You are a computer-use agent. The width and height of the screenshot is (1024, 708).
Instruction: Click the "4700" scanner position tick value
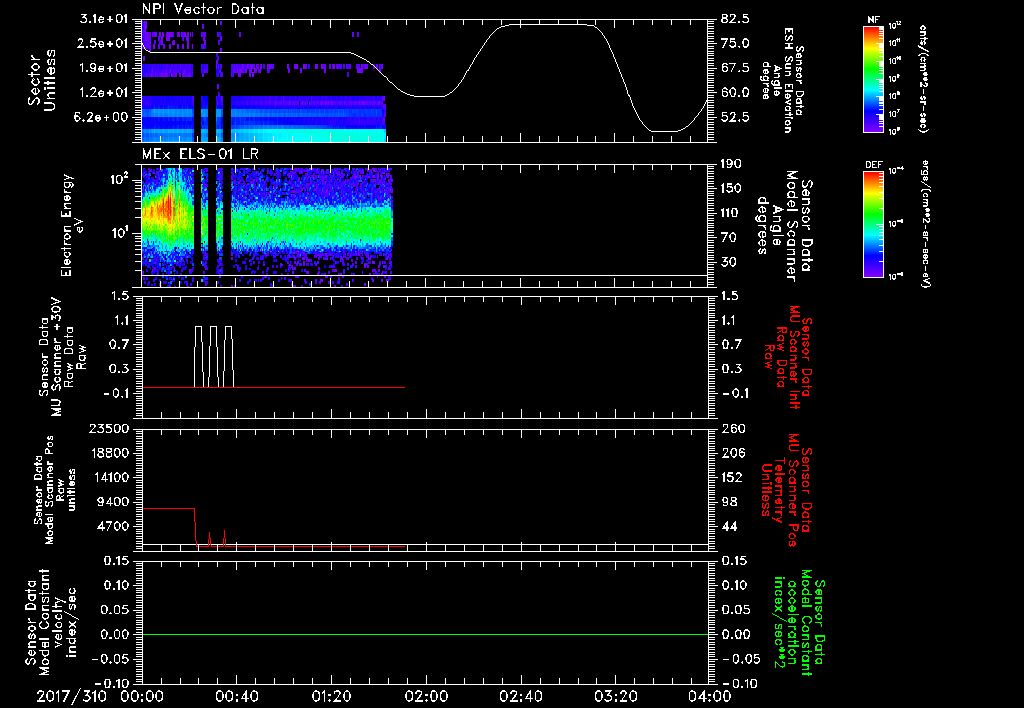tap(115, 526)
